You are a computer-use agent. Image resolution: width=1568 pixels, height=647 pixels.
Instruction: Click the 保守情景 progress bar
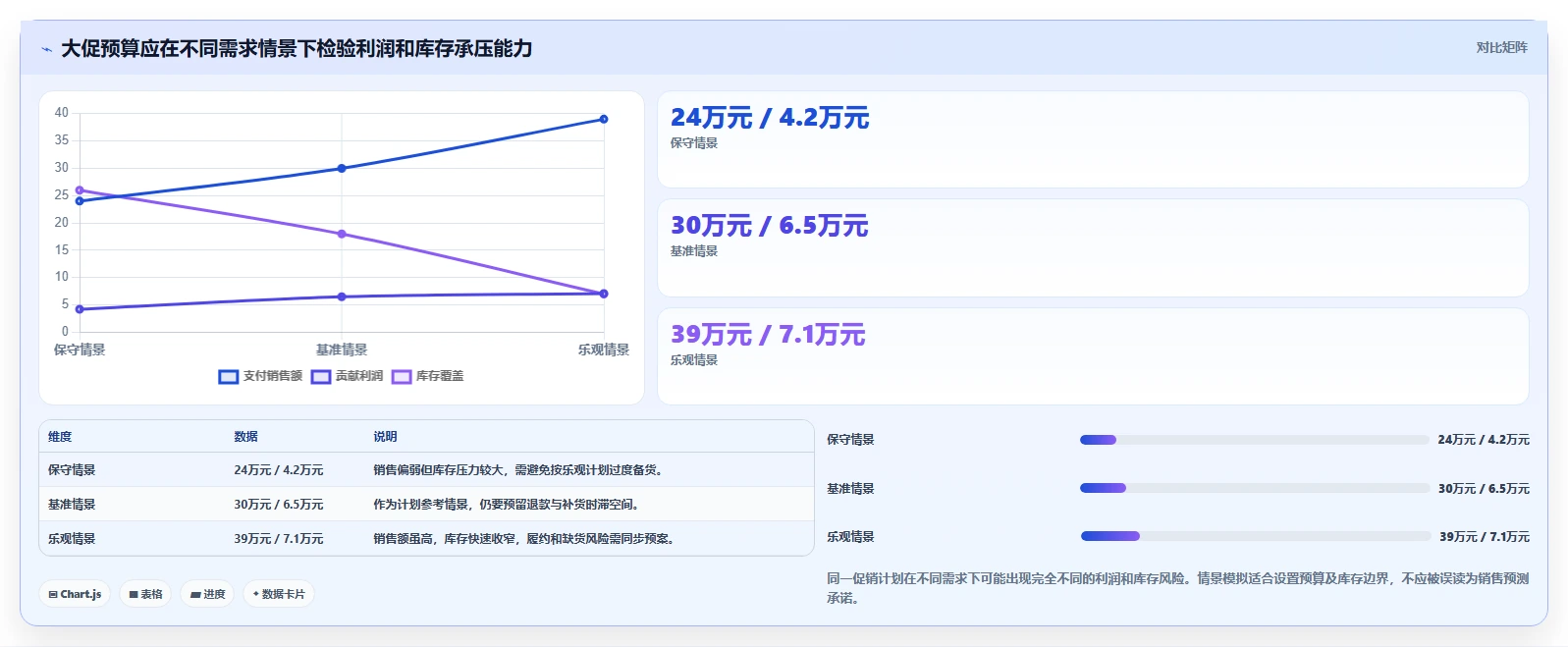[x=1254, y=440]
